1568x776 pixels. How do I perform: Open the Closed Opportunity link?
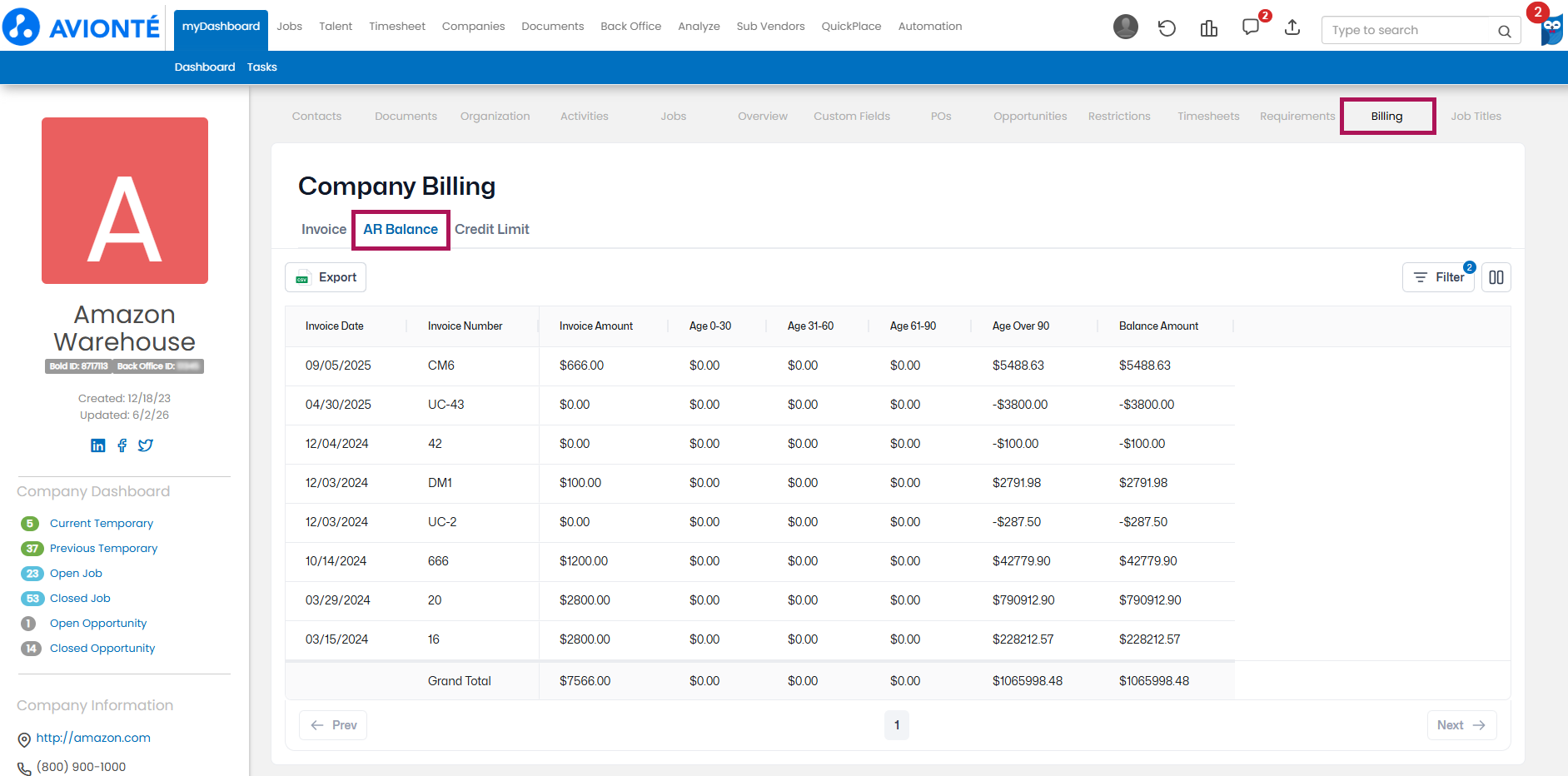pos(102,649)
